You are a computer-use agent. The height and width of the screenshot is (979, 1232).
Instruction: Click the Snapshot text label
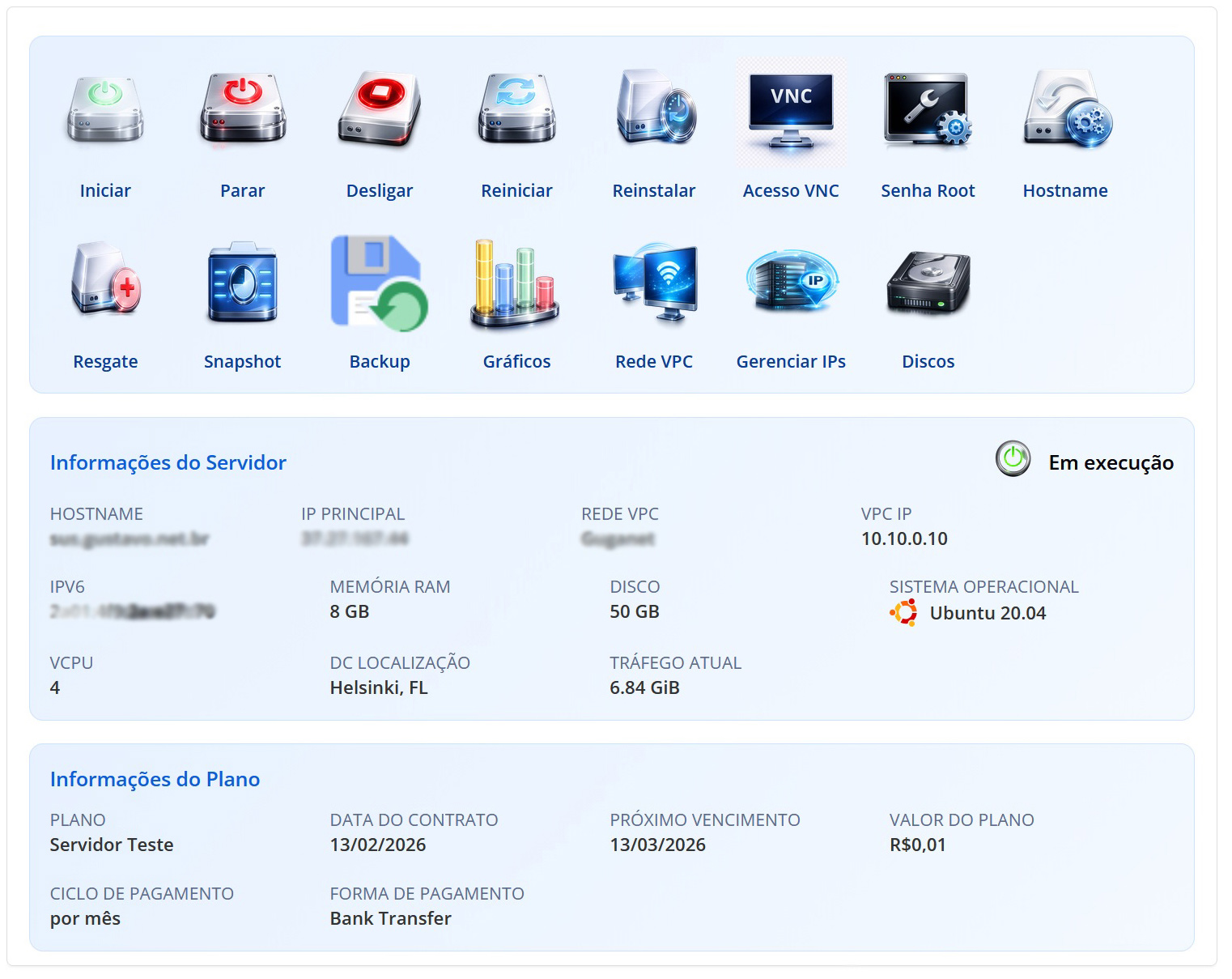242,361
